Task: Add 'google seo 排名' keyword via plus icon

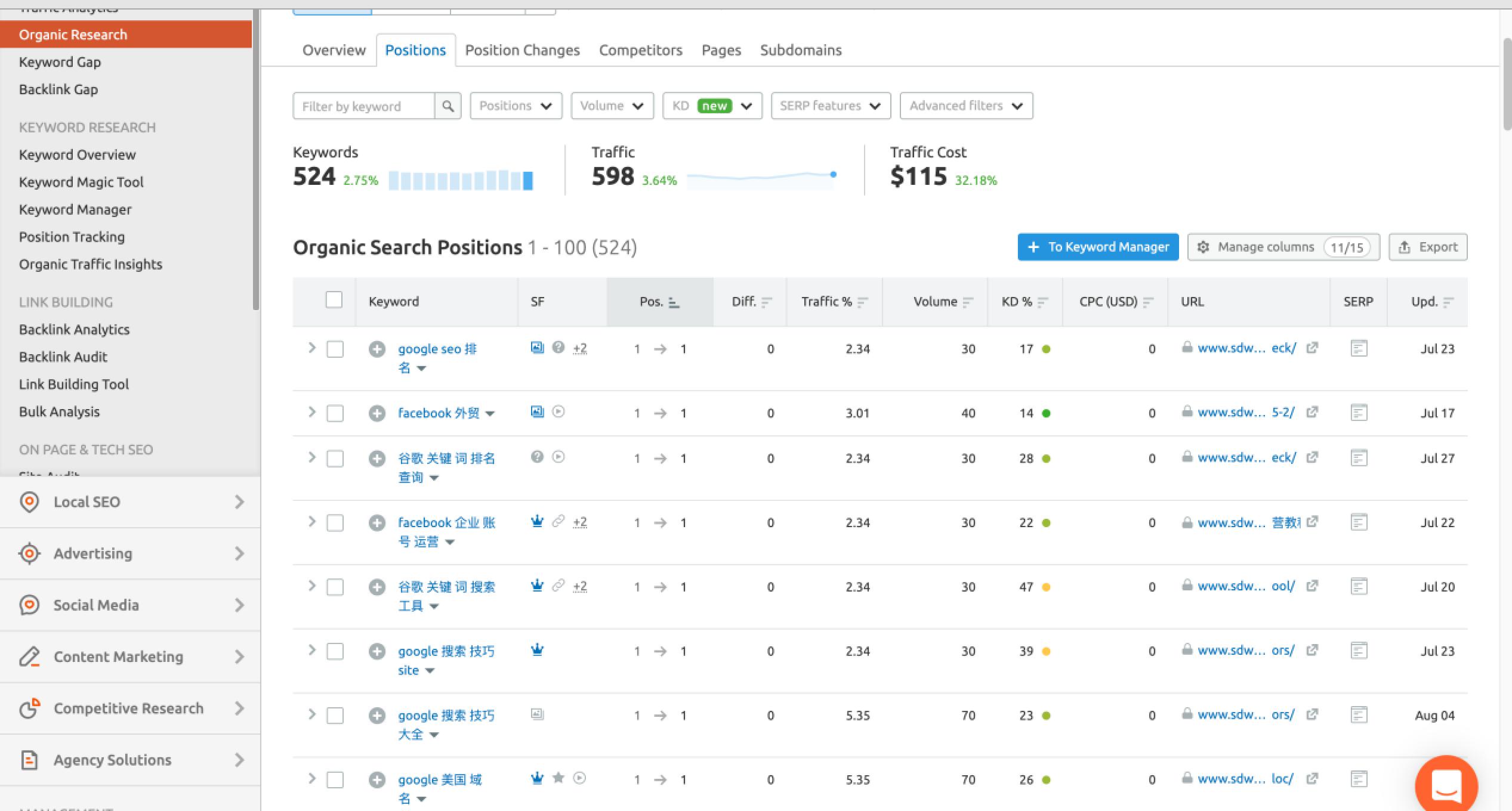Action: 377,349
